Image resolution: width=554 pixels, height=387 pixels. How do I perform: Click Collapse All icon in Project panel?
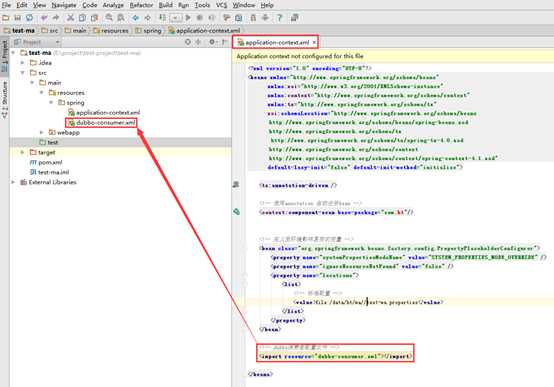(198, 42)
